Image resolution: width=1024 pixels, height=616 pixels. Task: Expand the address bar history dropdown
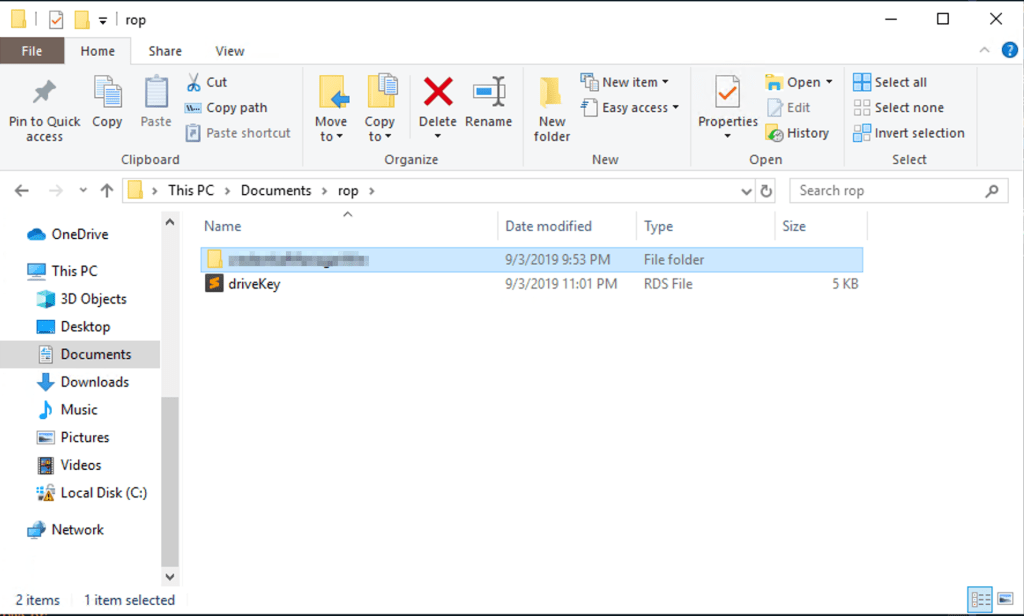click(746, 191)
